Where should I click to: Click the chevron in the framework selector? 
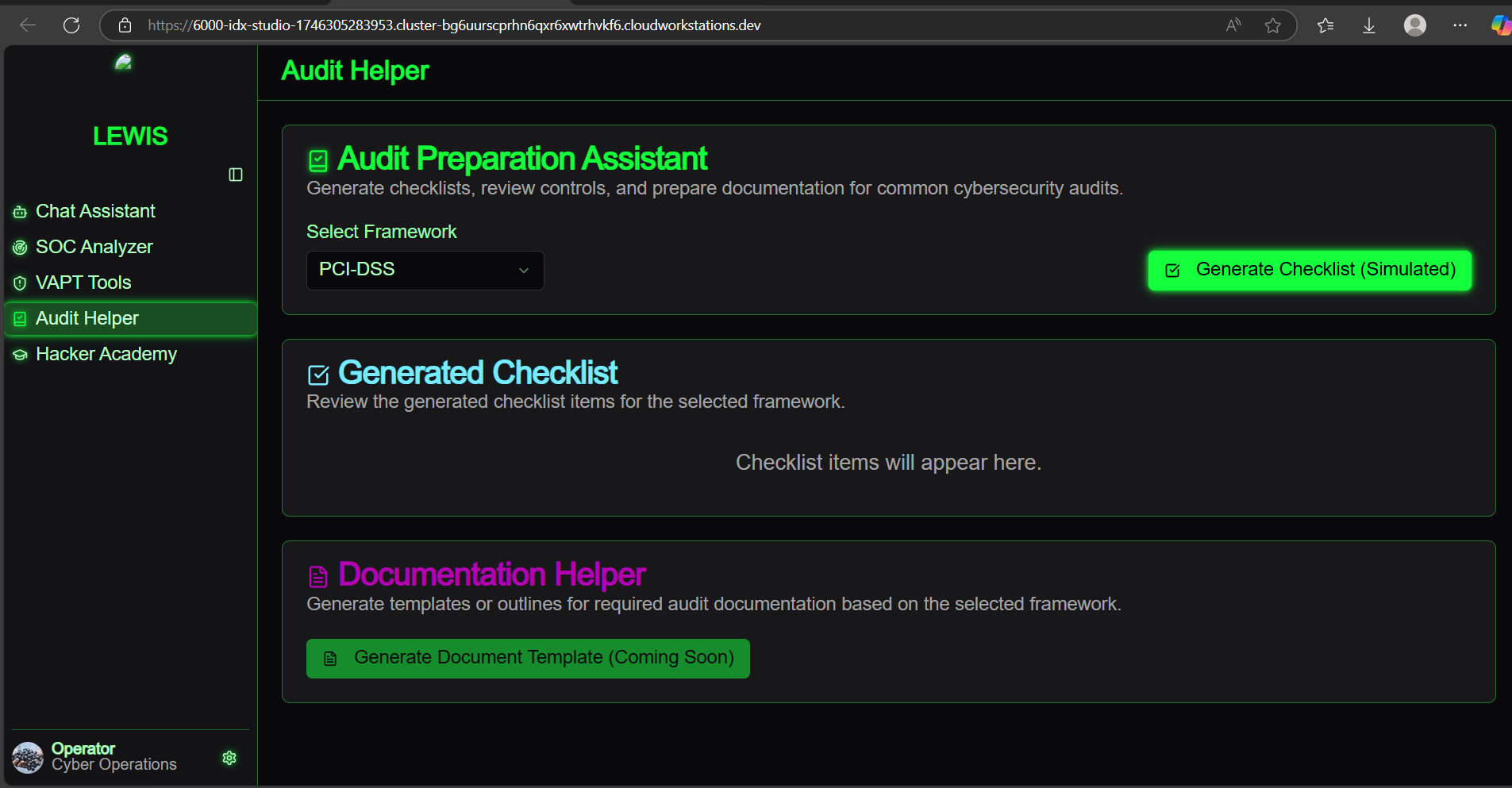(524, 271)
